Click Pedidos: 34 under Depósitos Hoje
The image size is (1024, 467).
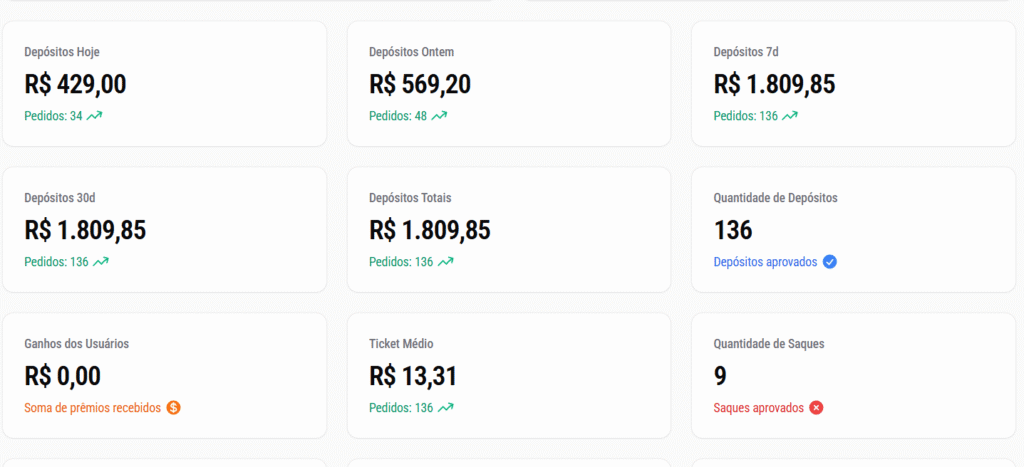coord(53,116)
